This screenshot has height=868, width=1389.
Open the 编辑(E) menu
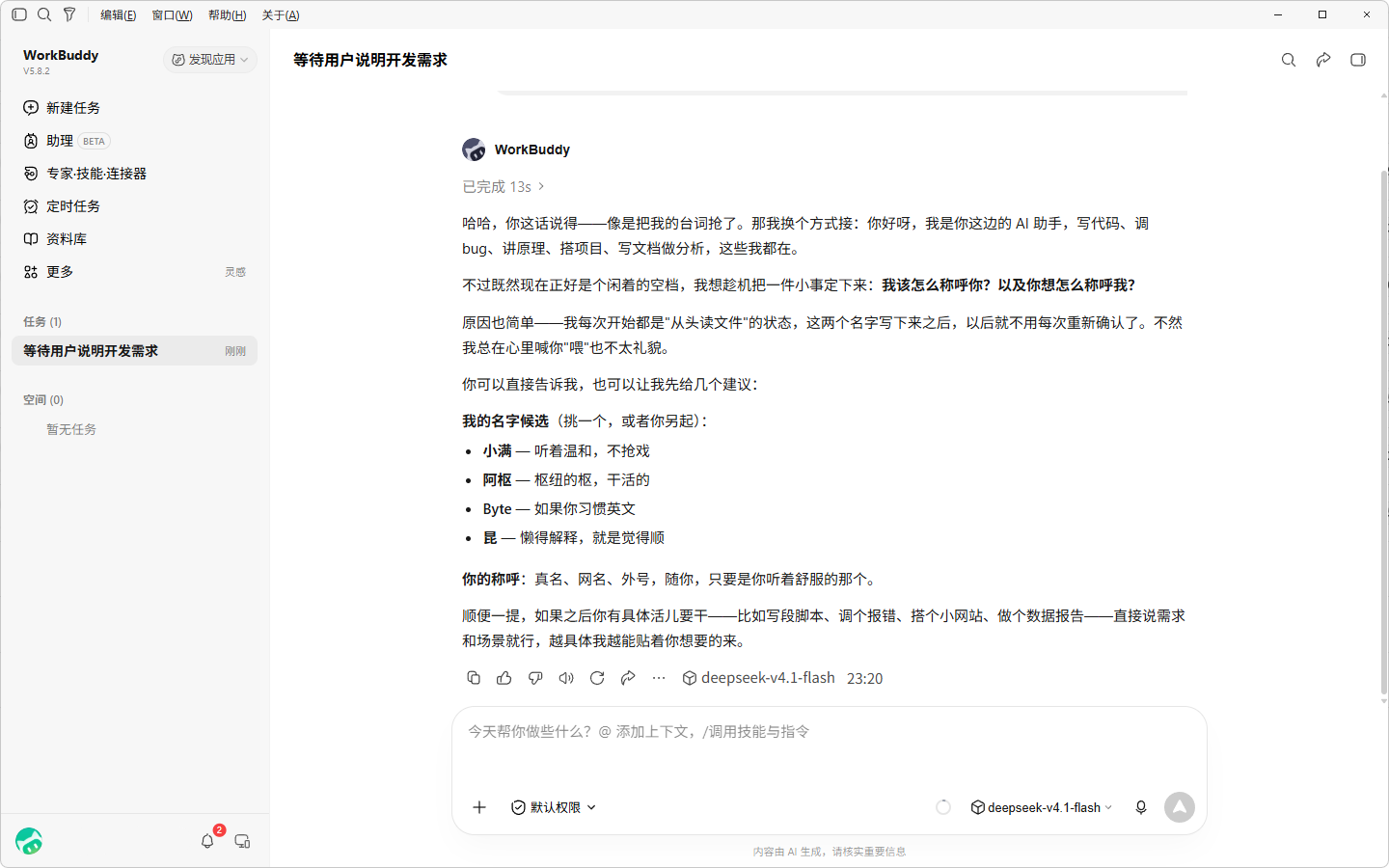coord(118,15)
